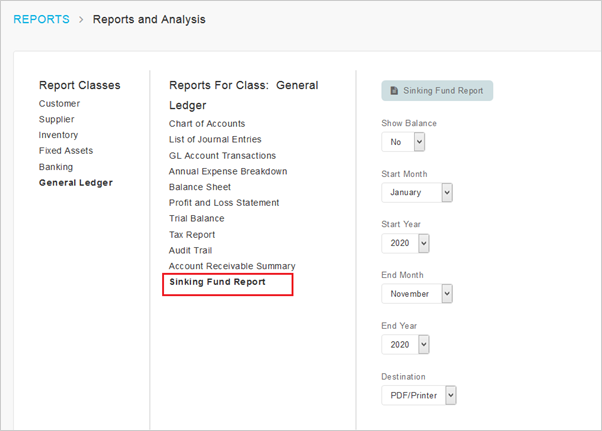The width and height of the screenshot is (602, 431).
Task: Click the Sinking Fund Report button
Action: coord(437,91)
